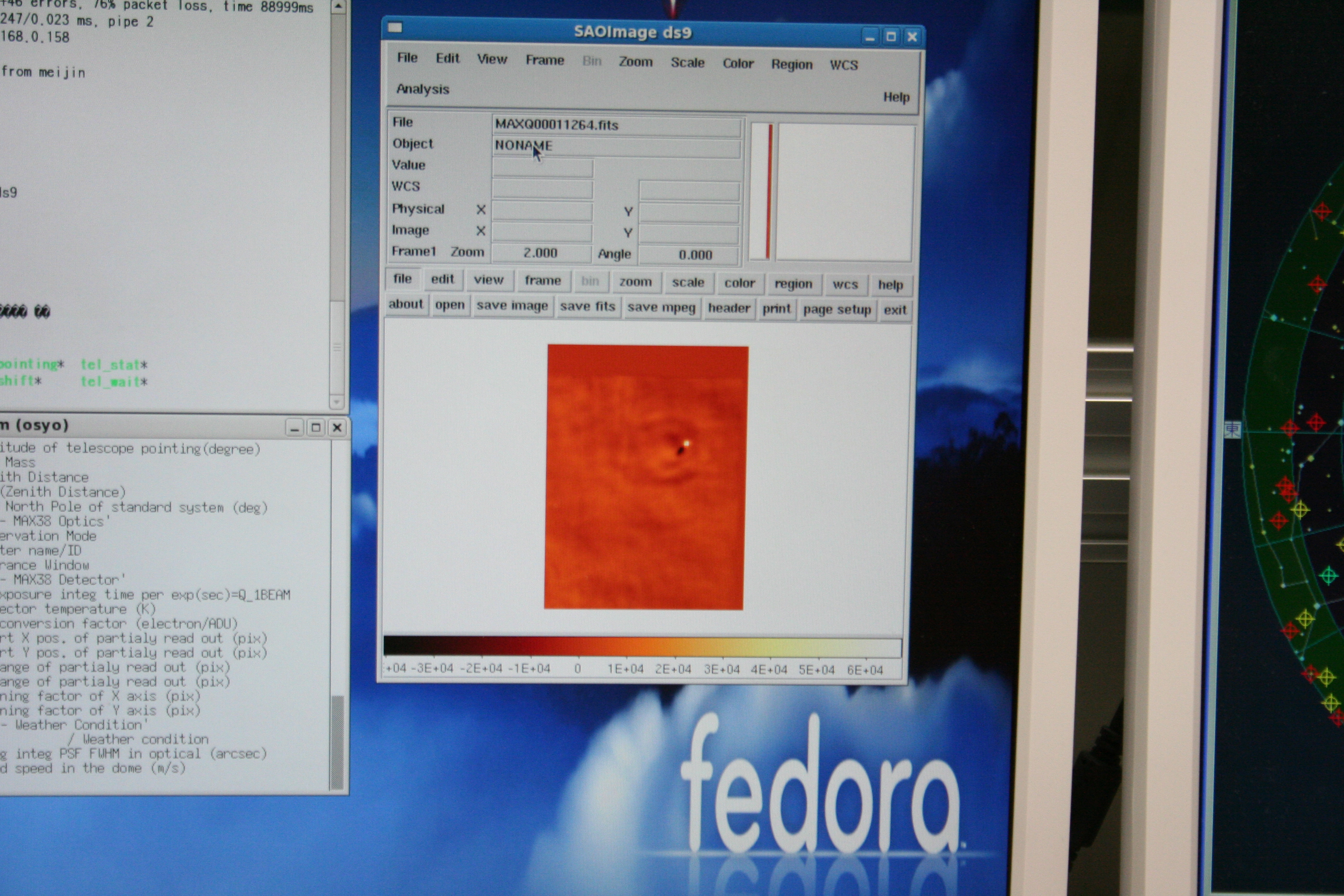1344x896 pixels.
Task: Open the Analysis menu in ds9
Action: (x=423, y=89)
